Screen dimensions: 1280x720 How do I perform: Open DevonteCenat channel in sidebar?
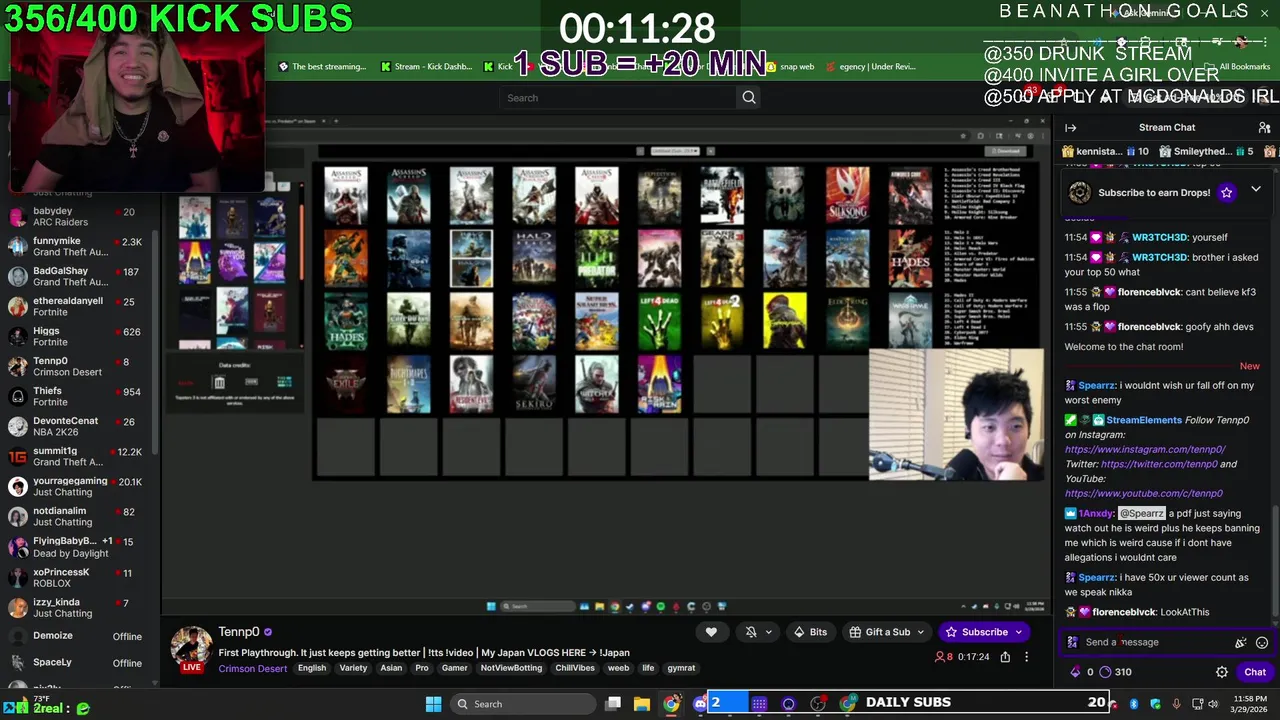click(78, 427)
